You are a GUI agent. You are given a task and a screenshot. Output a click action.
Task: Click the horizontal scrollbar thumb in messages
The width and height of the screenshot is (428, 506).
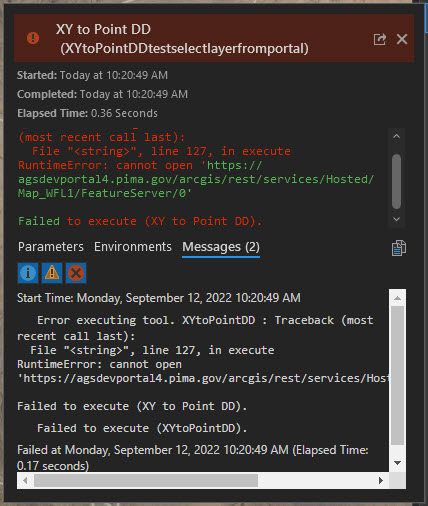coord(146,480)
